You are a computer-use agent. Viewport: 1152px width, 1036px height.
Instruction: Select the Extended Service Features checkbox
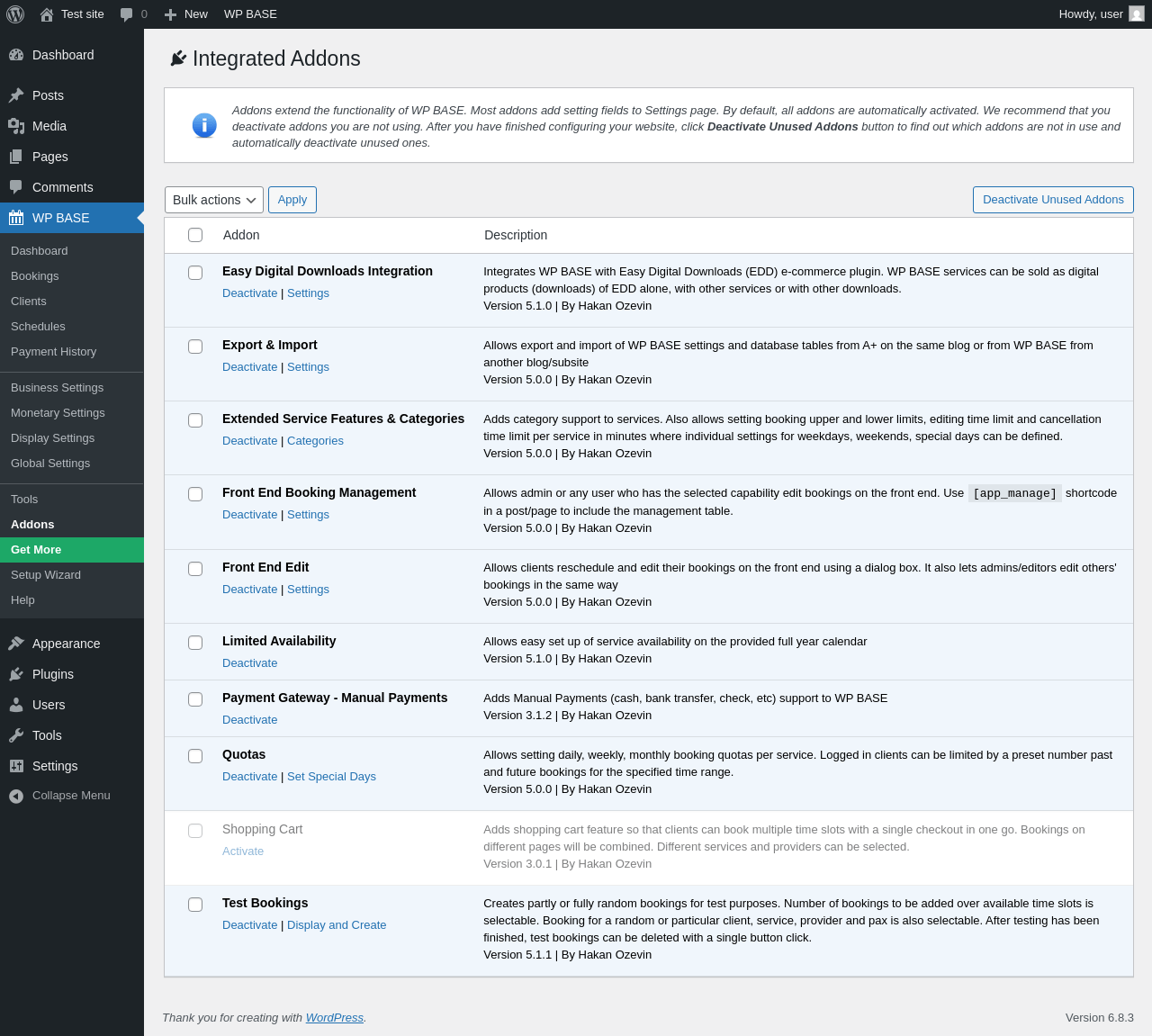(195, 420)
